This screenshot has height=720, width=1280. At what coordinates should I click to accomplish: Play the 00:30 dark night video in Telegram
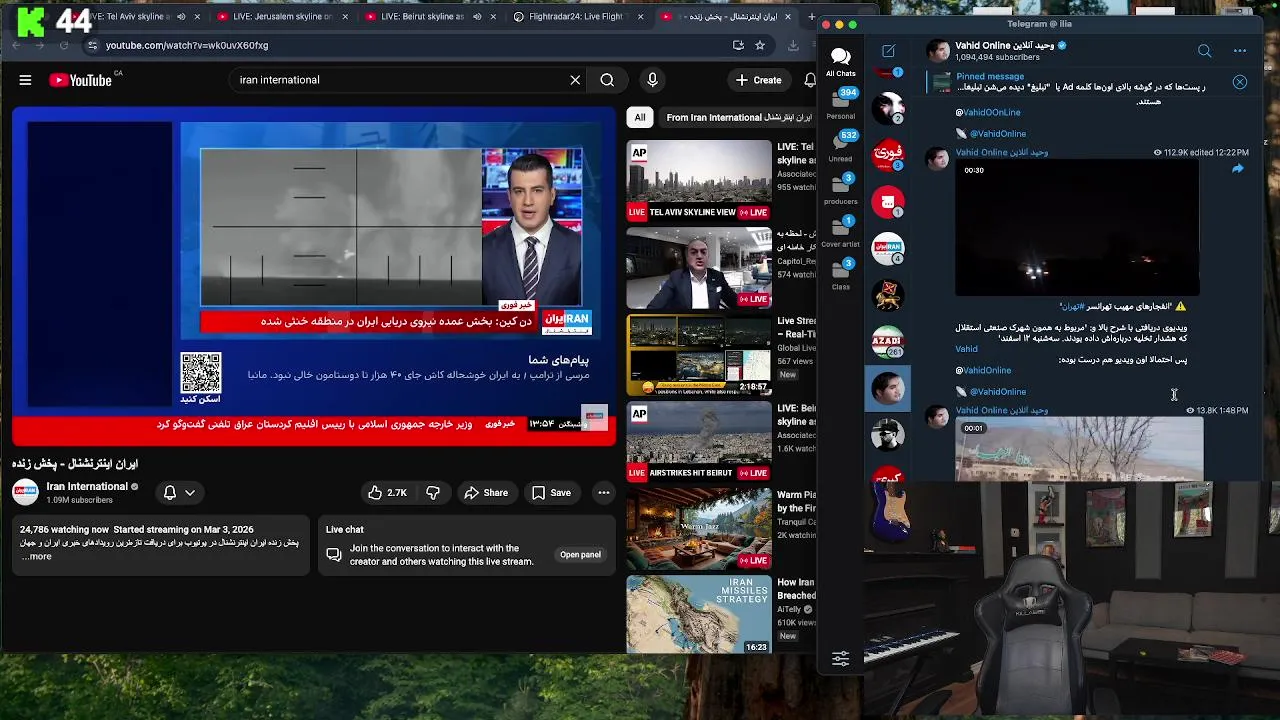[1077, 228]
